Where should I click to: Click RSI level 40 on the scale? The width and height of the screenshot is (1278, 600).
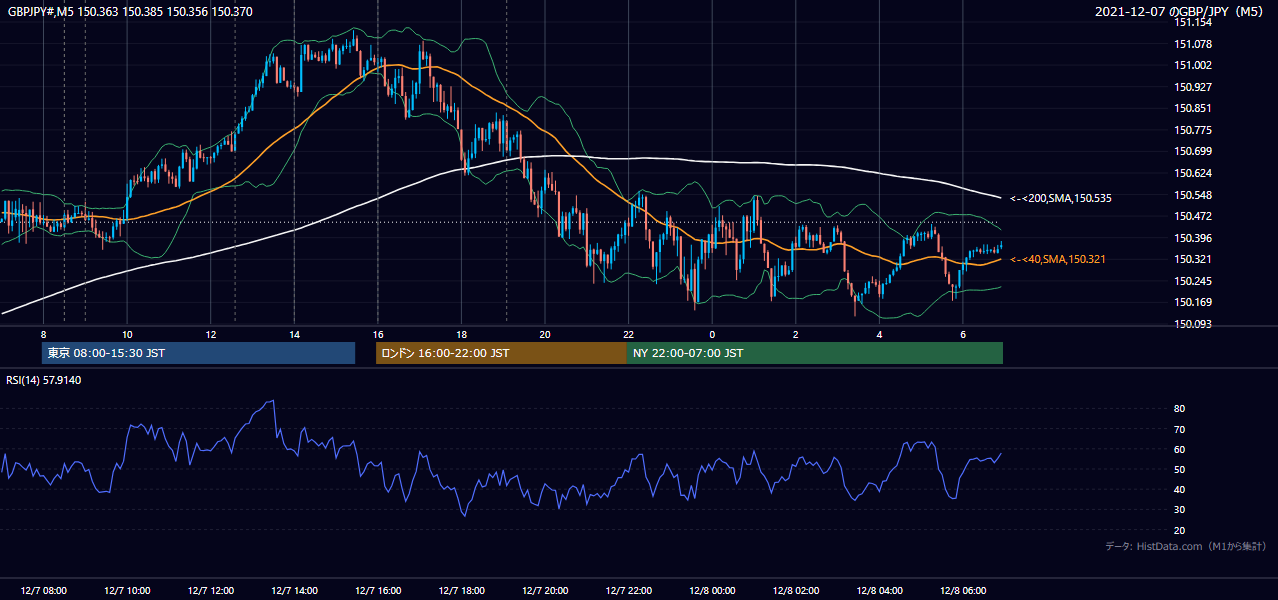pyautogui.click(x=1180, y=489)
